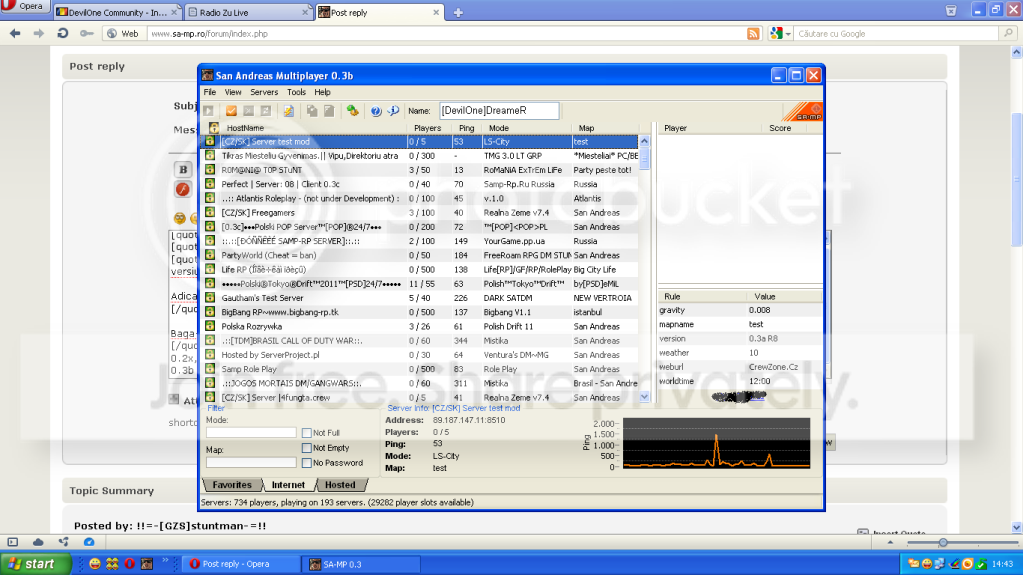Click the Opera search magnifier icon

tap(1009, 33)
